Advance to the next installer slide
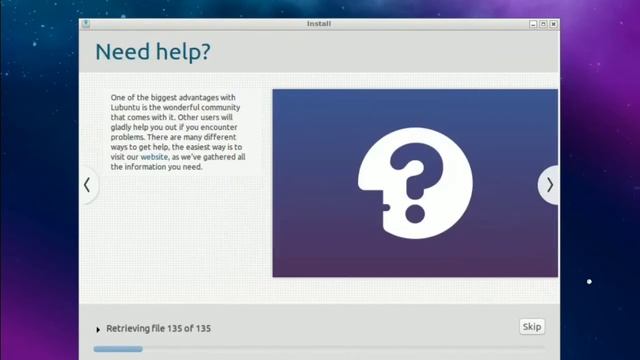 (549, 185)
